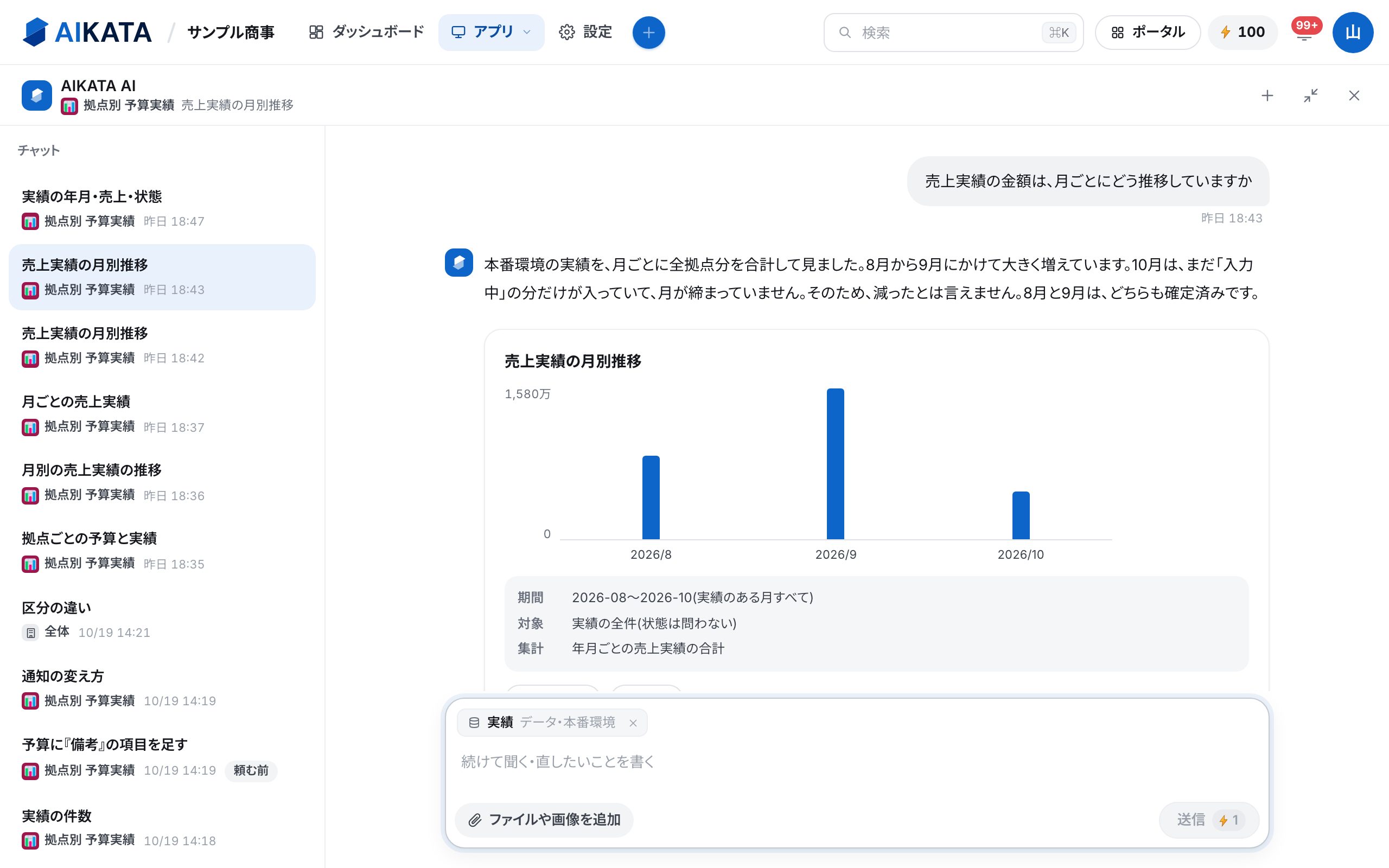Click the 拠点別 予算実績 breadcrumb in the panel header
Image resolution: width=1389 pixels, height=868 pixels.
[x=129, y=106]
